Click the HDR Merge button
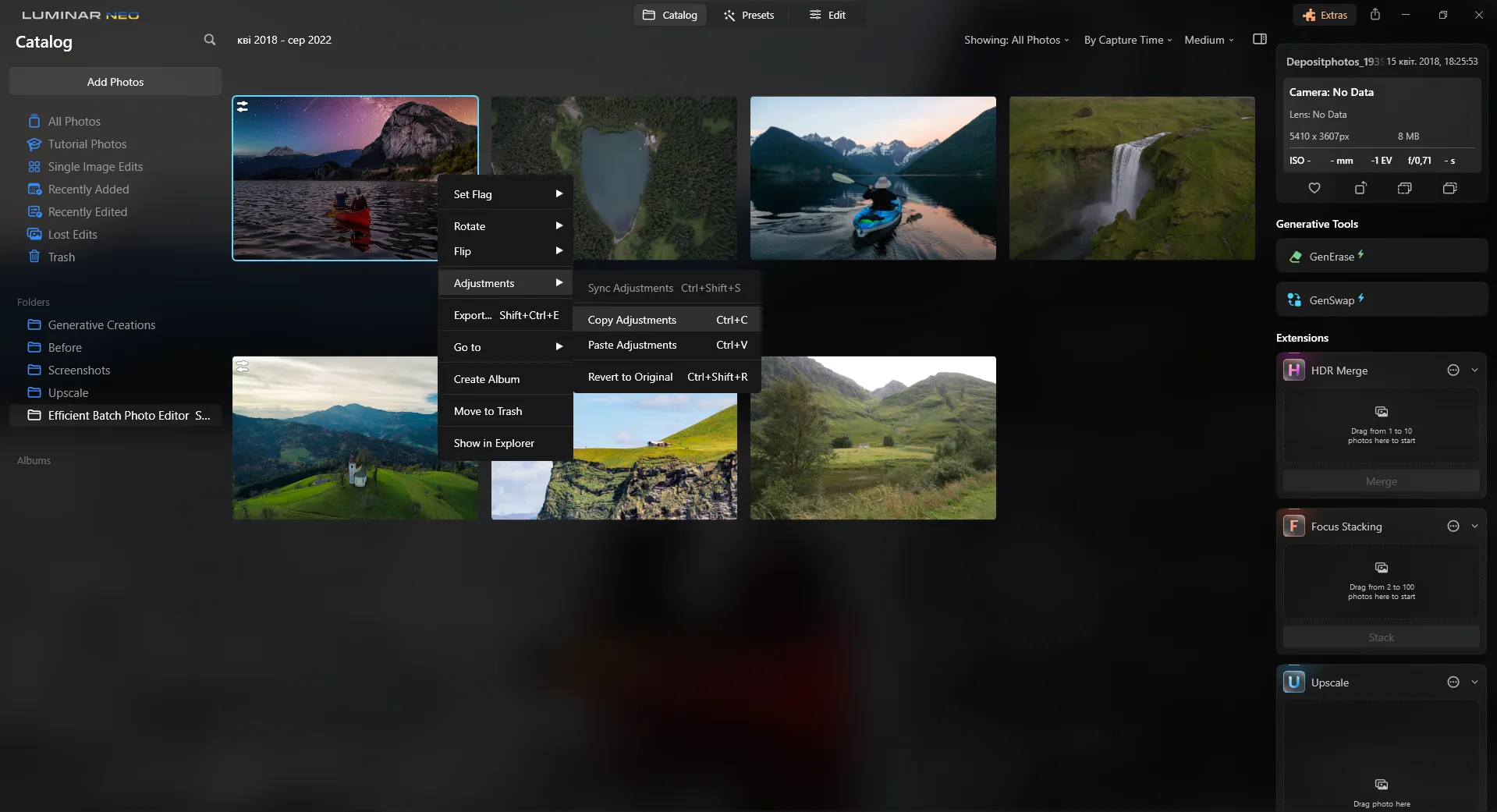The width and height of the screenshot is (1497, 812). [1381, 481]
